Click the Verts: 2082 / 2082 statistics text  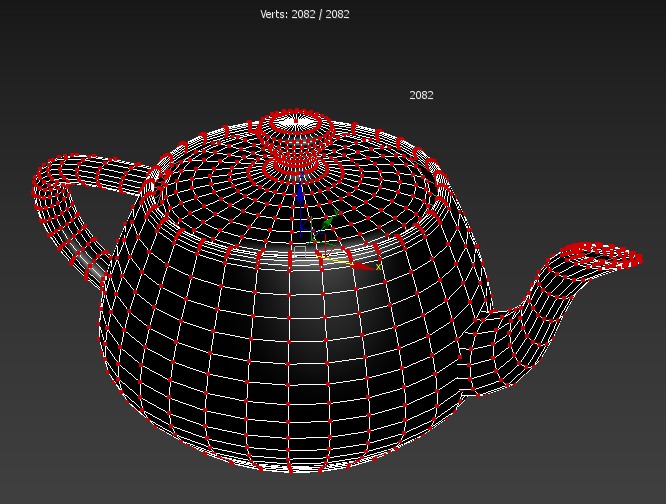pos(305,14)
